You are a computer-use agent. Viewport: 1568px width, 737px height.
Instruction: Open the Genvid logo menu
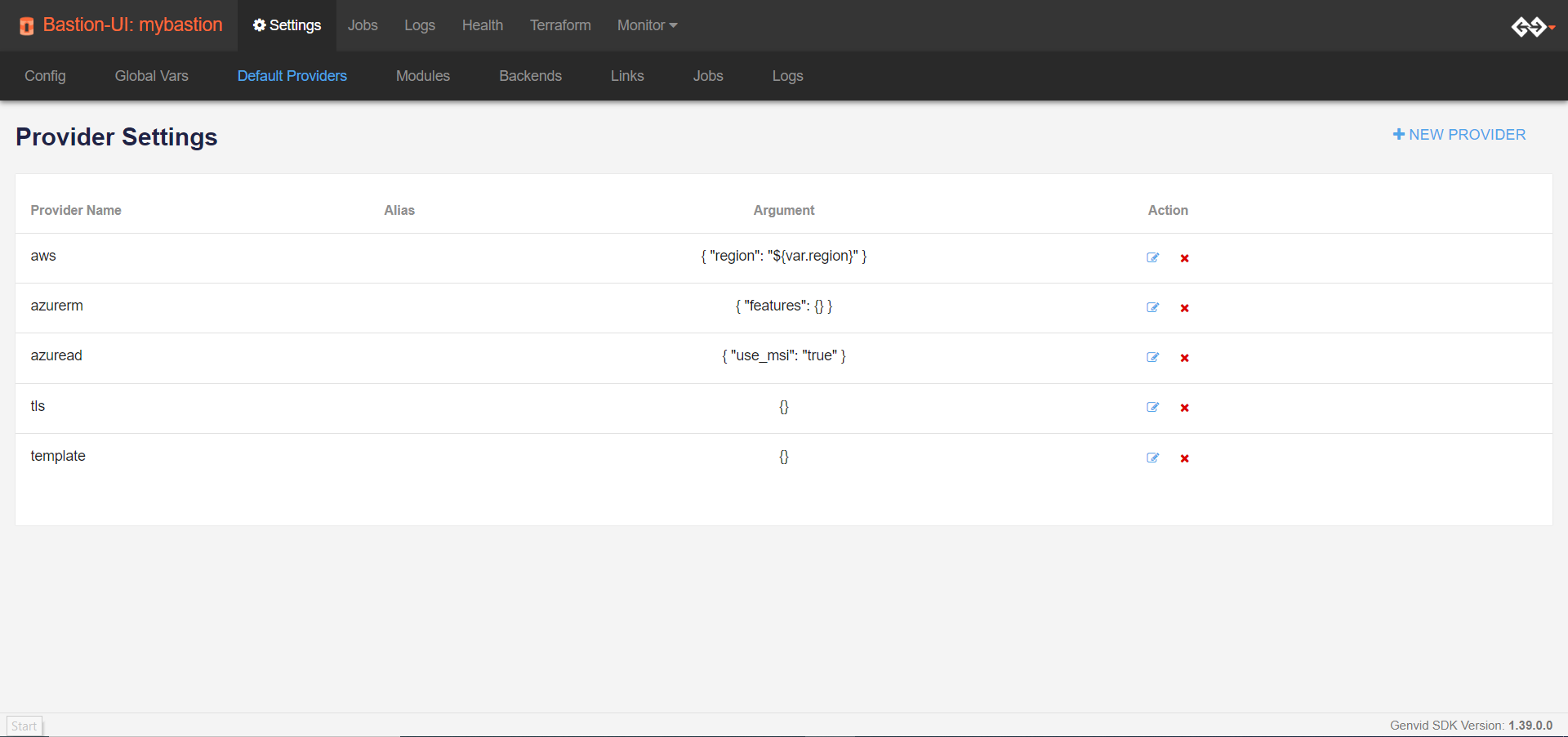pos(1532,27)
